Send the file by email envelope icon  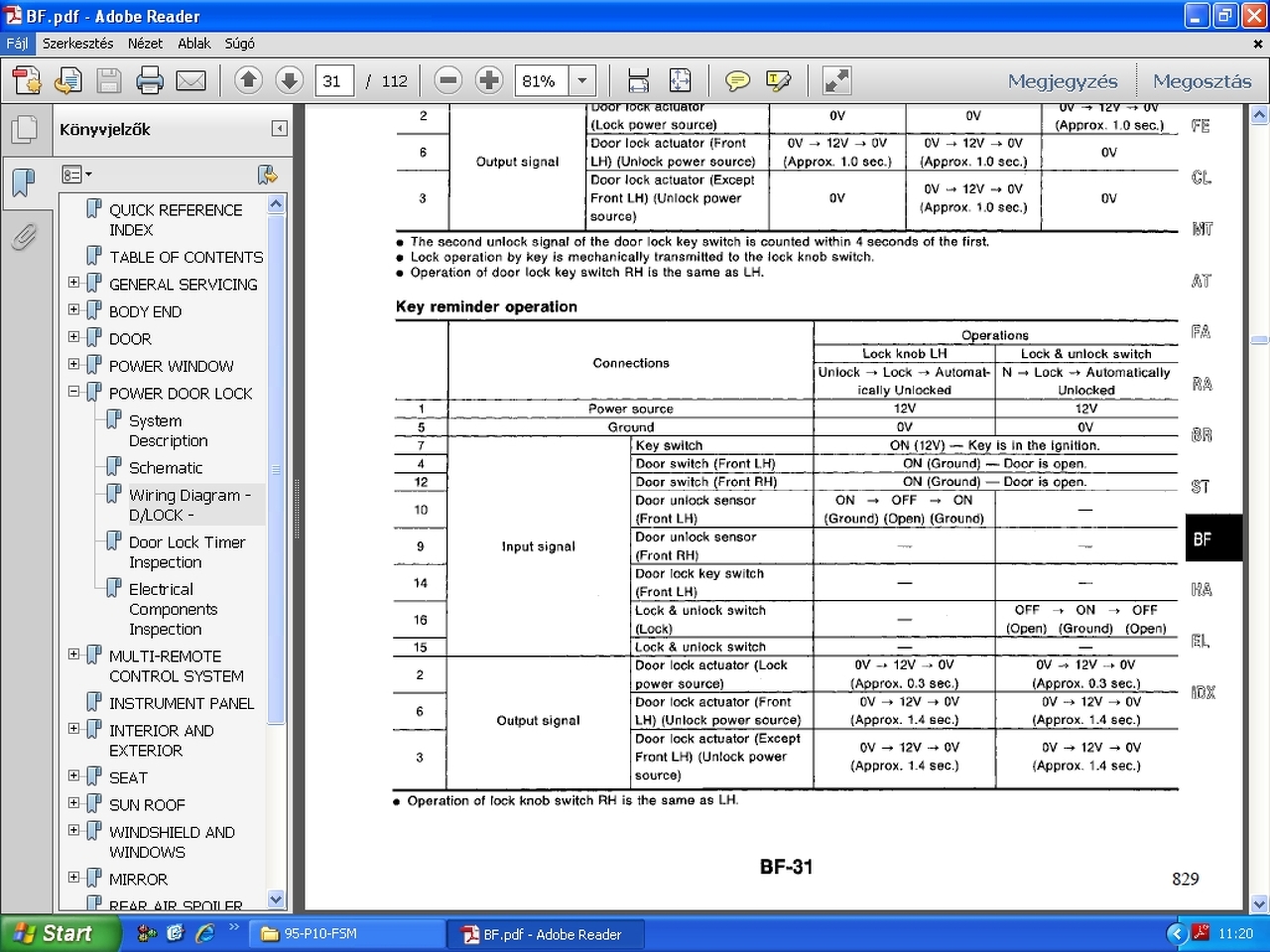tap(190, 80)
